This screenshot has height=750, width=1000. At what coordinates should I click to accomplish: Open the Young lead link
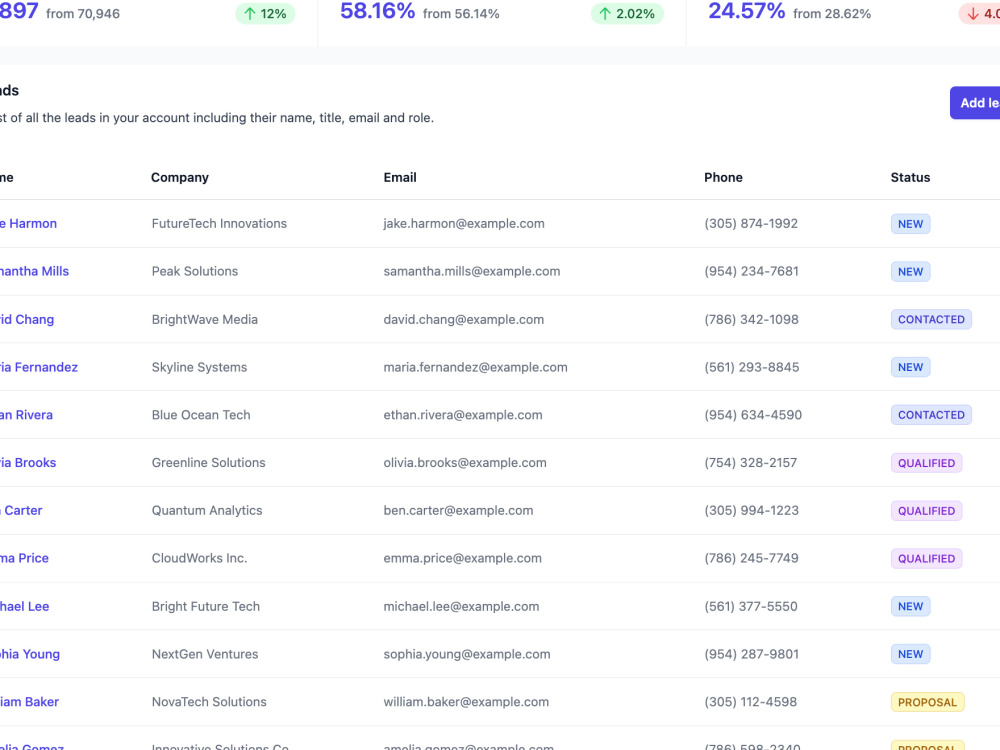point(30,654)
